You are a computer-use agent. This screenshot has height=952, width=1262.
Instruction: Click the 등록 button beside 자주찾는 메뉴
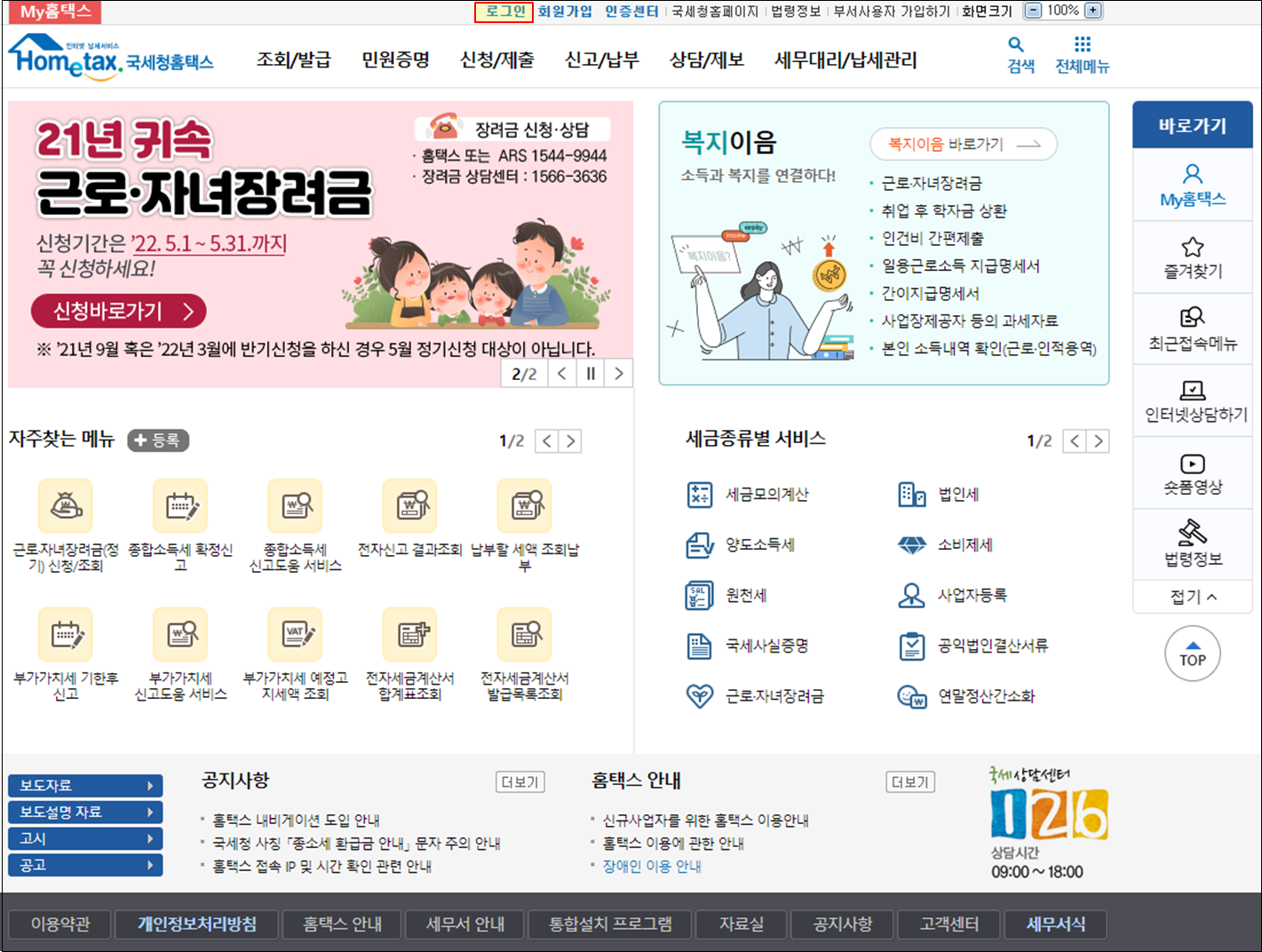158,440
